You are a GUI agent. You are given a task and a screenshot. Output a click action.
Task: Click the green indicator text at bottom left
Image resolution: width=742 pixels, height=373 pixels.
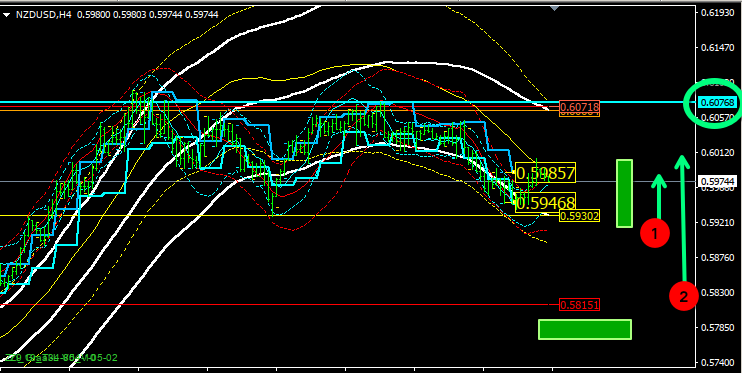pos(61,357)
